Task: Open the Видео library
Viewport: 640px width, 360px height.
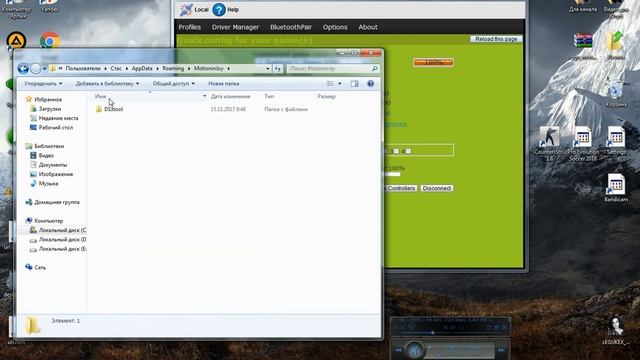Action: (x=42, y=156)
